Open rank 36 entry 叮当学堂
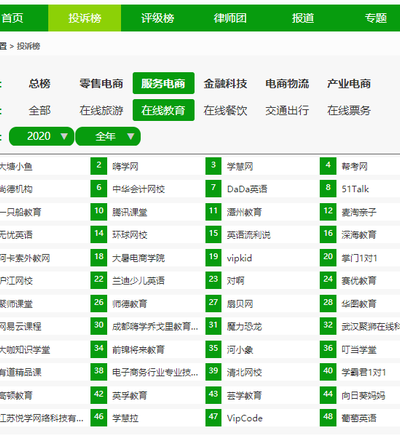 click(359, 350)
